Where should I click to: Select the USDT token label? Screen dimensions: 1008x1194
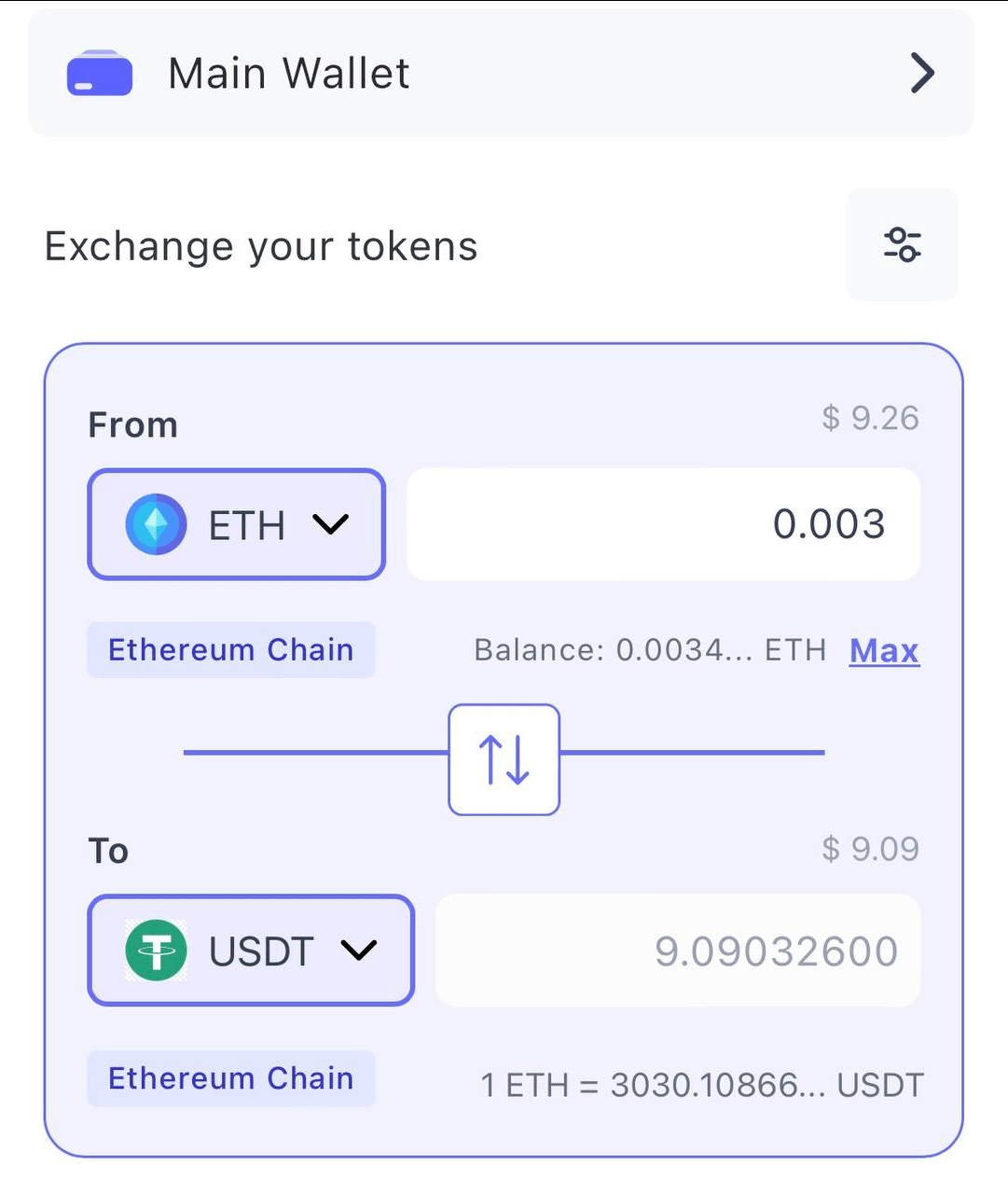[x=261, y=951]
